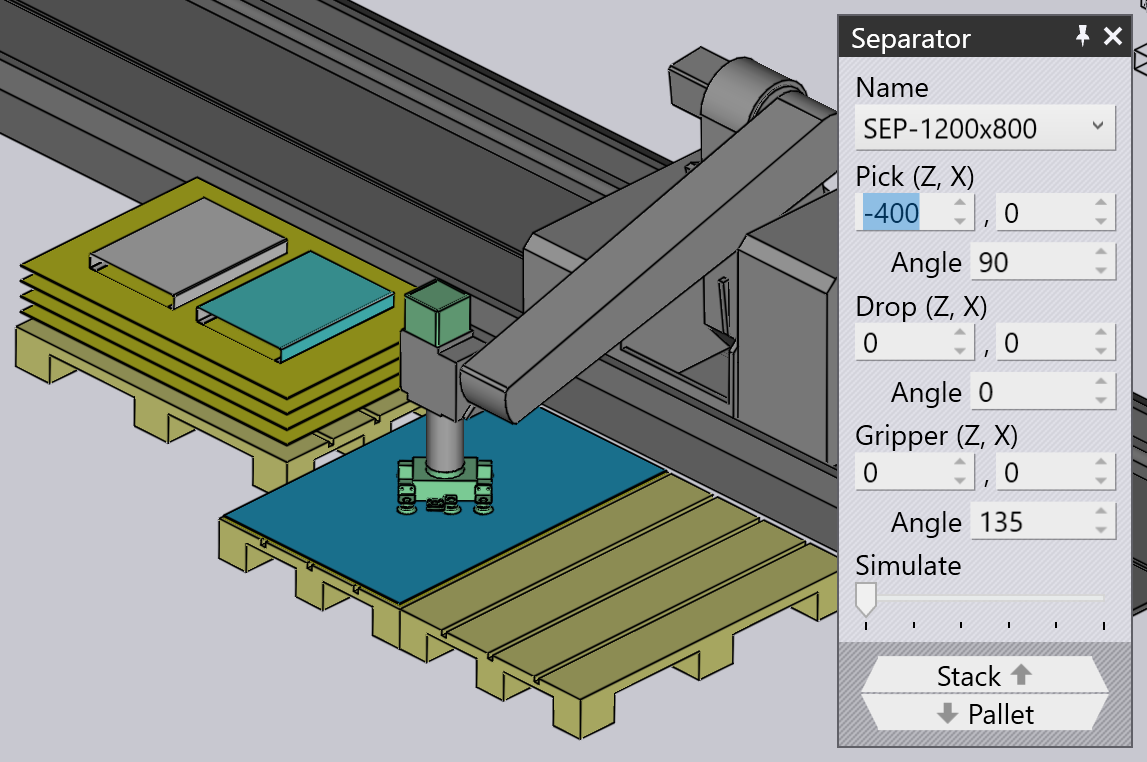This screenshot has width=1147, height=762.
Task: Increase the Gripper Z value
Action: coord(960,463)
